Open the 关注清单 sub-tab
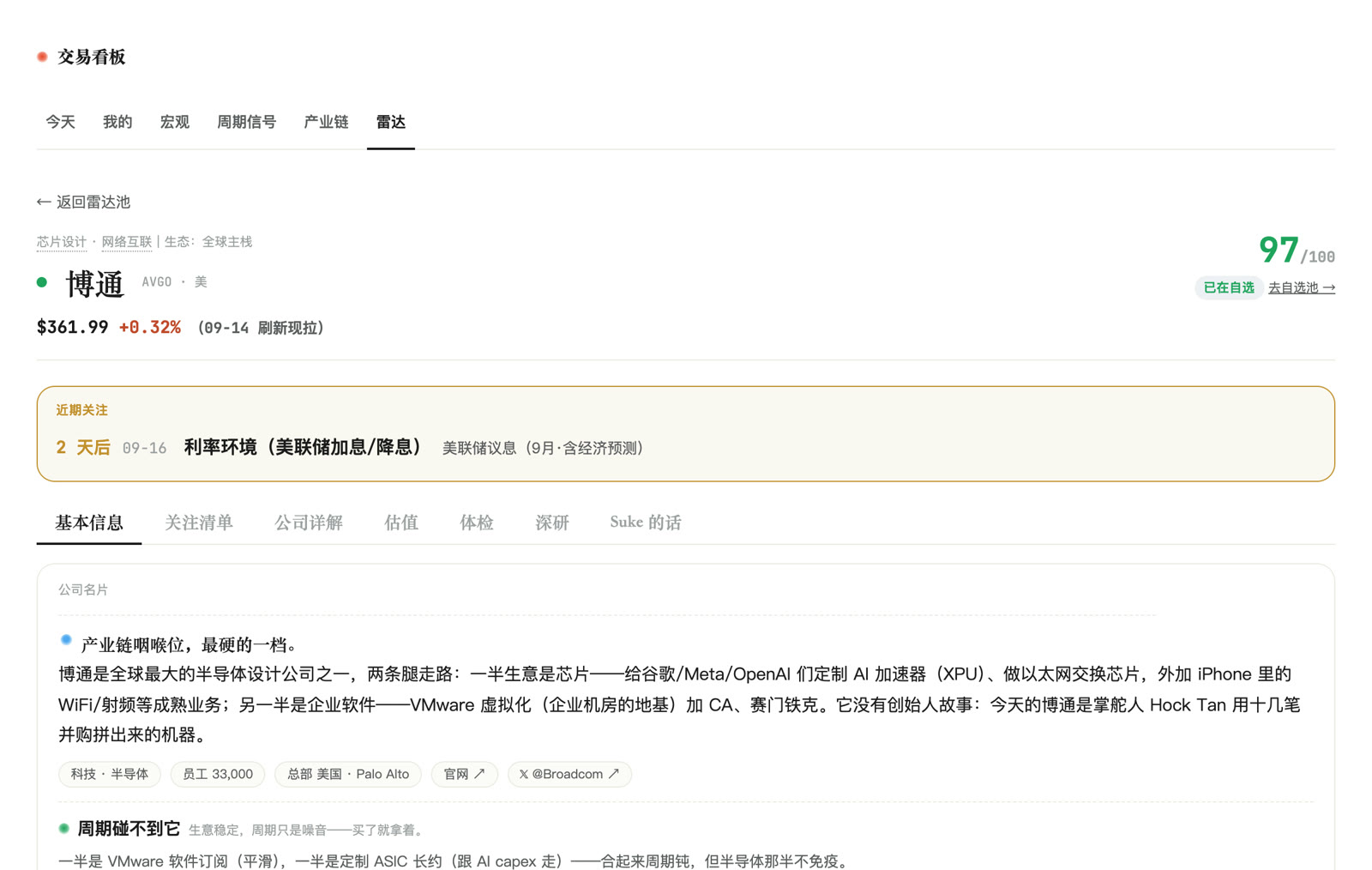The image size is (1372, 870). [199, 523]
